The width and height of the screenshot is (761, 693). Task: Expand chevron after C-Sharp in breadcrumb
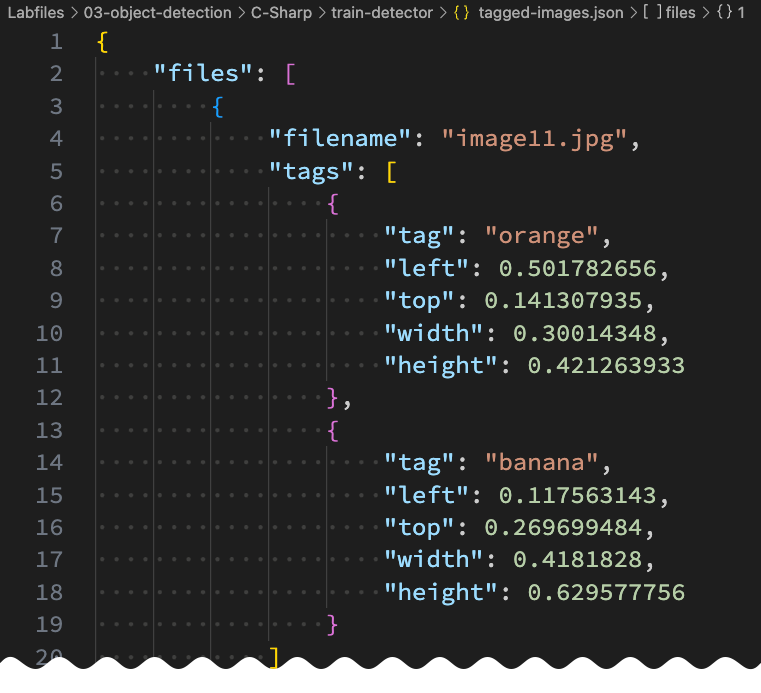[322, 13]
